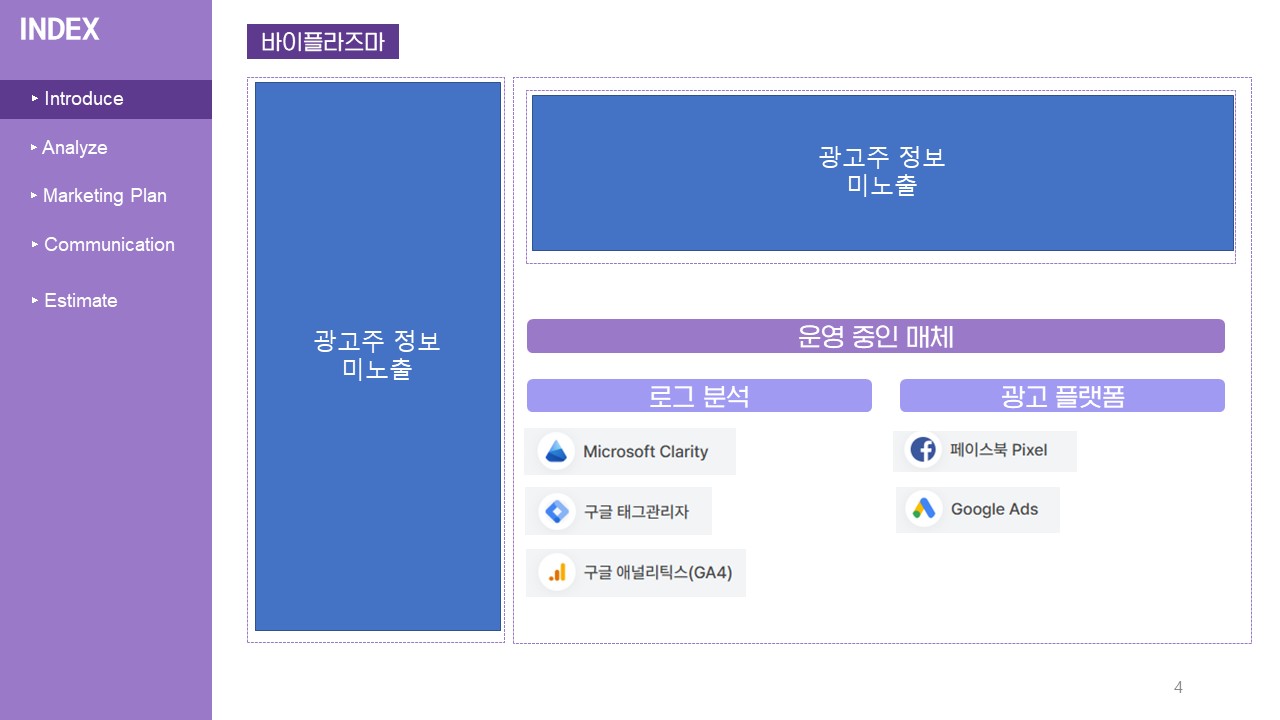Screen dimensions: 1280x720
Task: Jump to the Estimate section
Action: pyautogui.click(x=81, y=301)
